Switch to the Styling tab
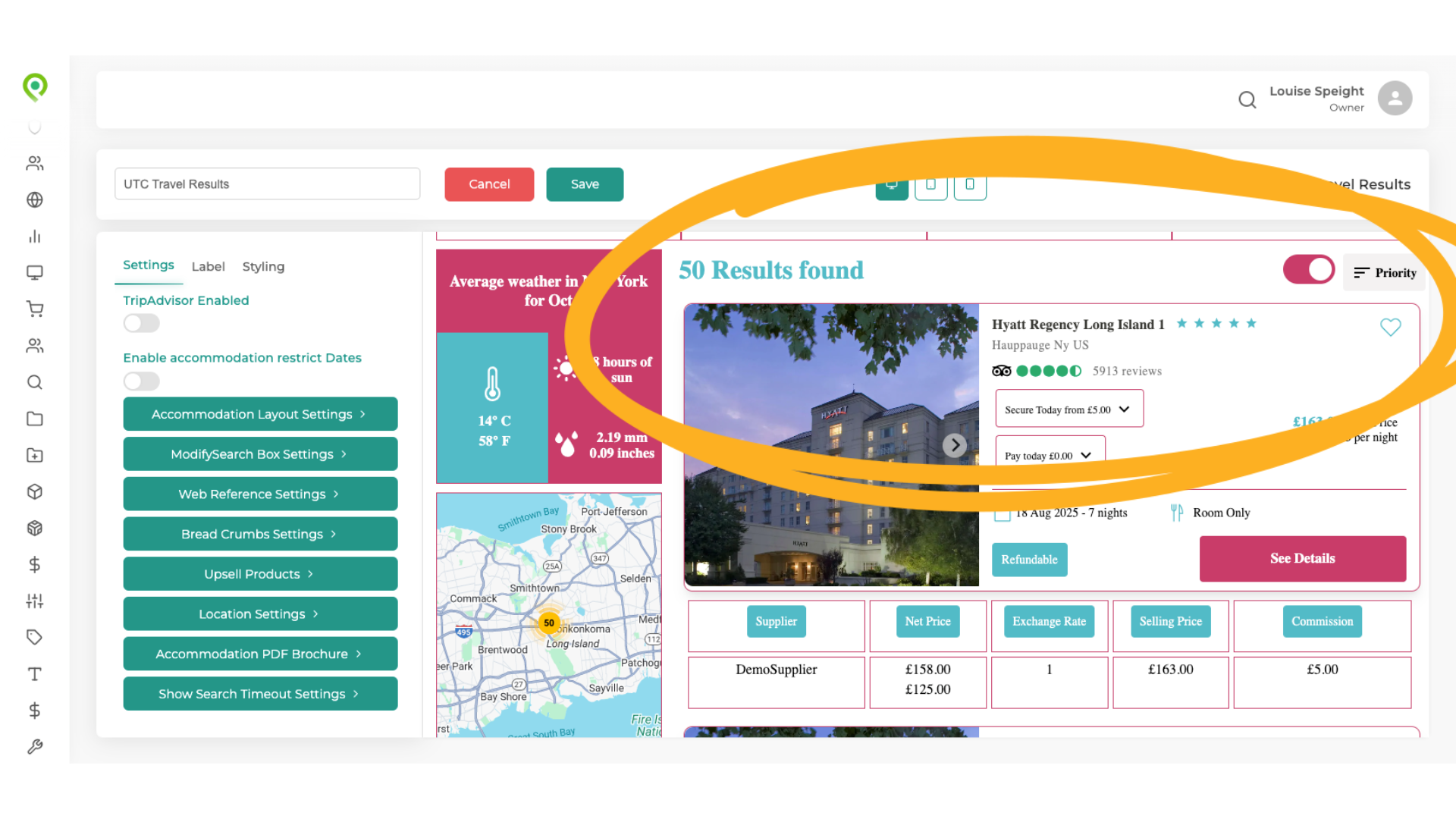 click(x=263, y=267)
